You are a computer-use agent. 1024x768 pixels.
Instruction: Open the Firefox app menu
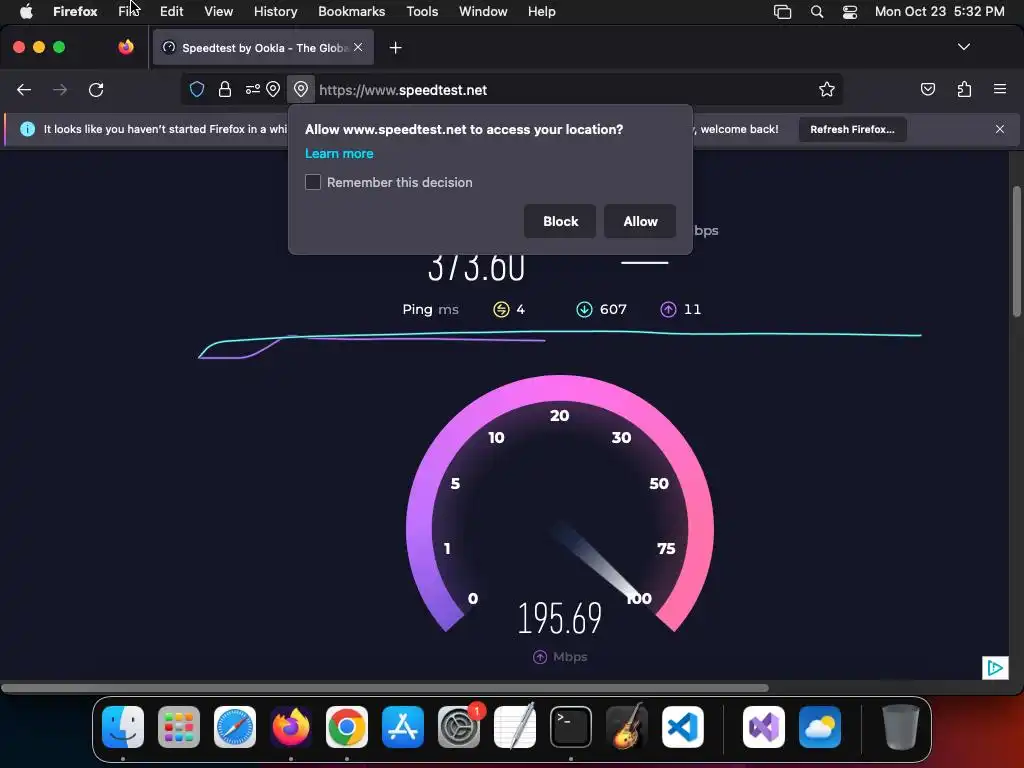(x=75, y=11)
